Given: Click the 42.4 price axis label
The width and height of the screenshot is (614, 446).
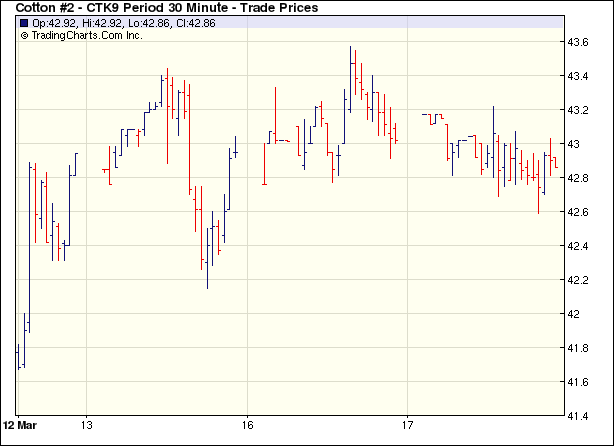Looking at the screenshot, I should (x=580, y=246).
